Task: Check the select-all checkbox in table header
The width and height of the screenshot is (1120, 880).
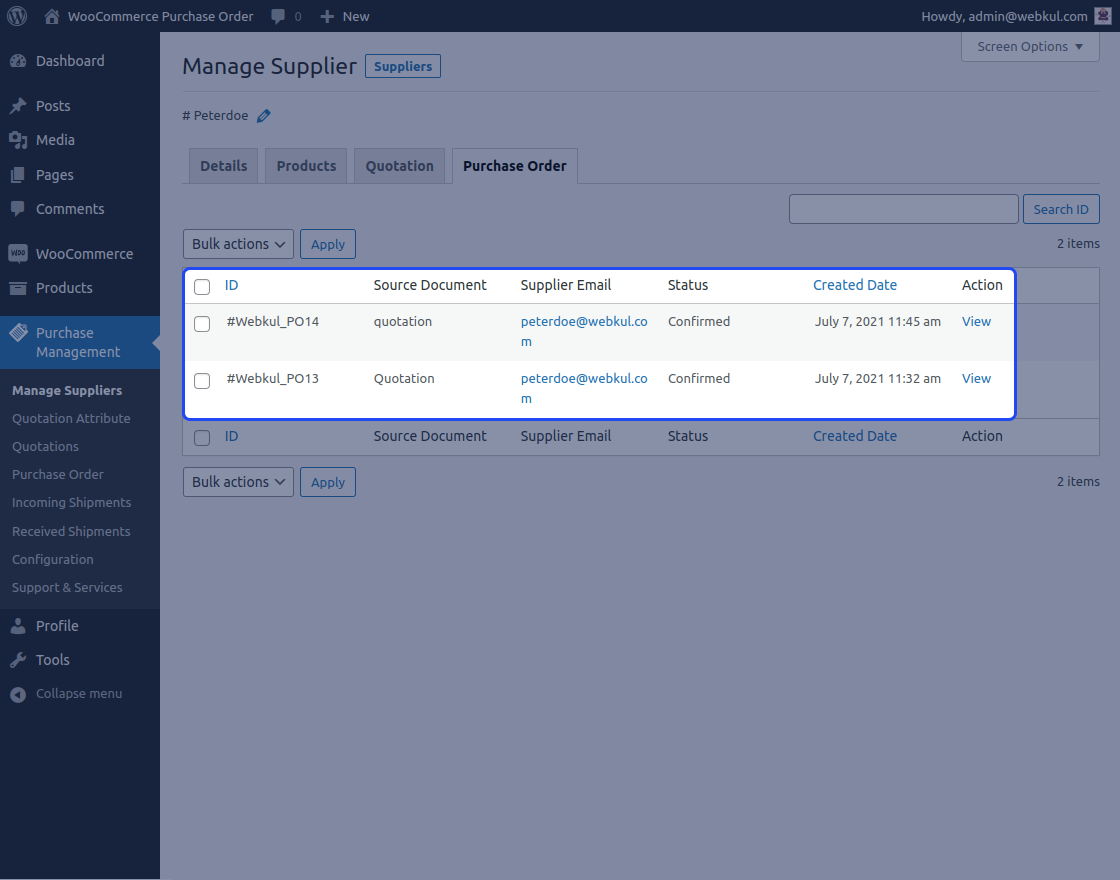Action: pos(202,285)
